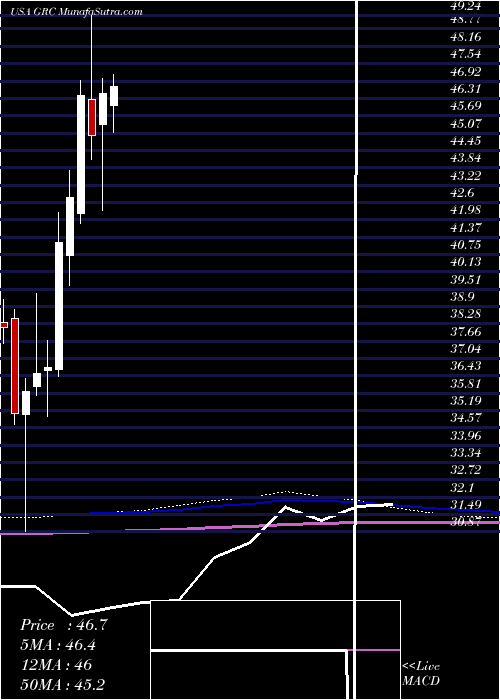Viewport: 500px width, 700px height.
Task: Select the 37.04 price axis label
Action: [x=466, y=349]
